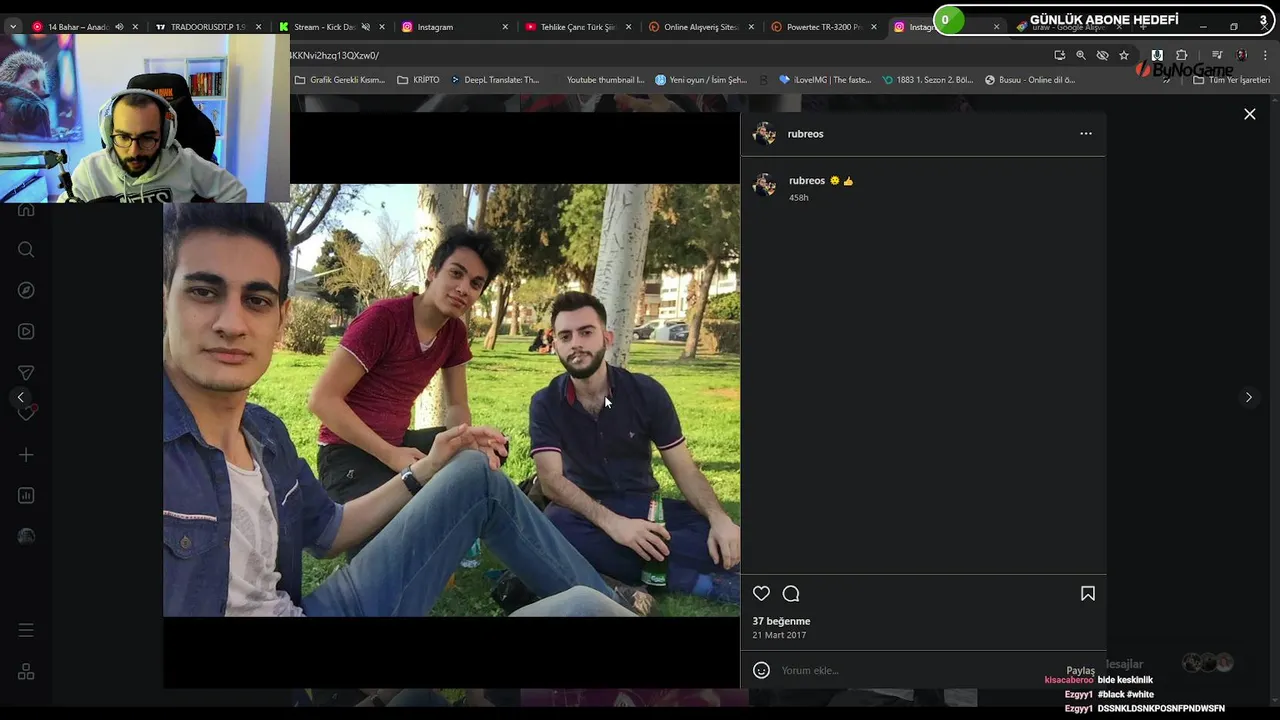Image resolution: width=1280 pixels, height=720 pixels.
Task: Click rubreos username in caption
Action: point(806,181)
